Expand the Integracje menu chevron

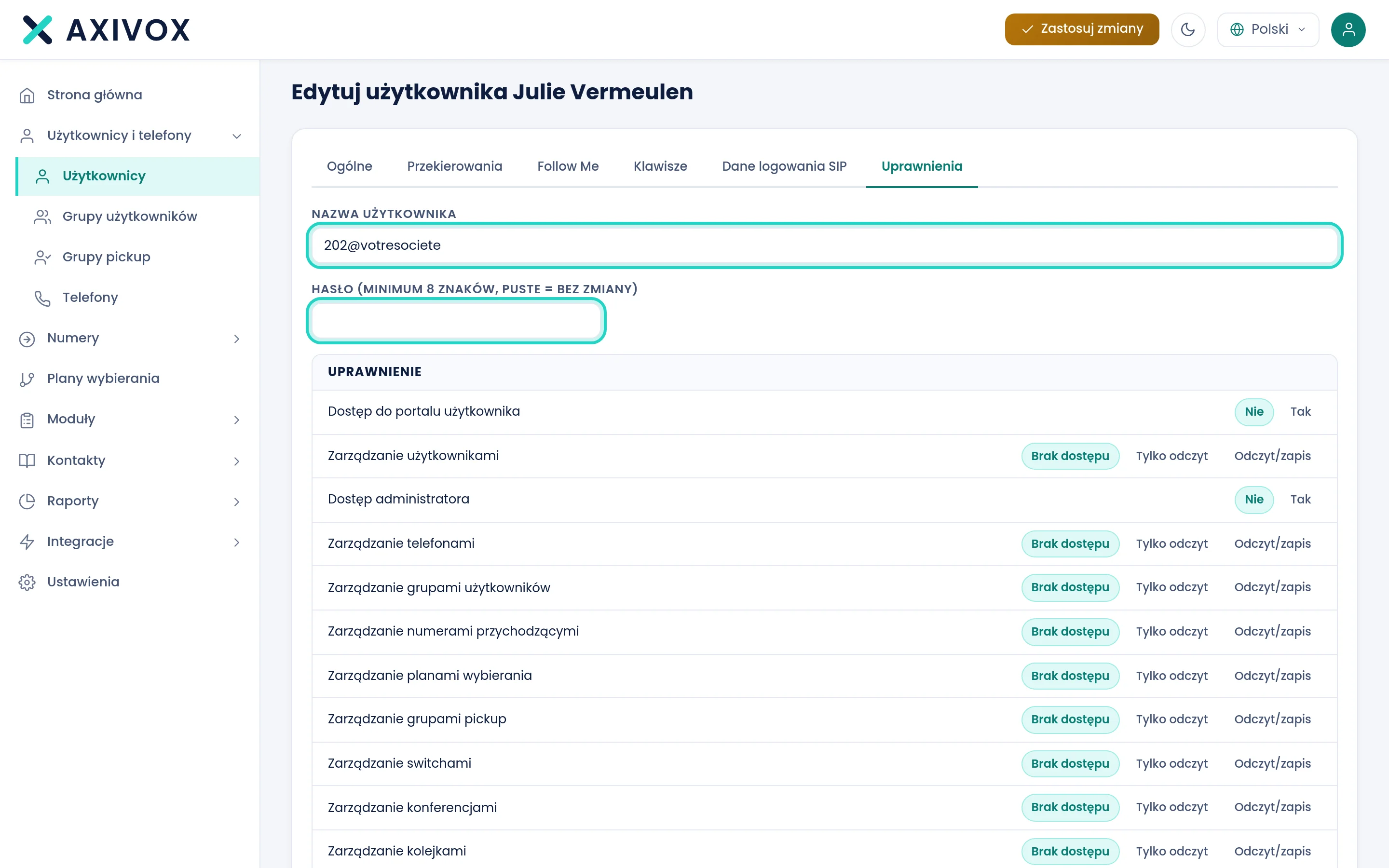[236, 542]
